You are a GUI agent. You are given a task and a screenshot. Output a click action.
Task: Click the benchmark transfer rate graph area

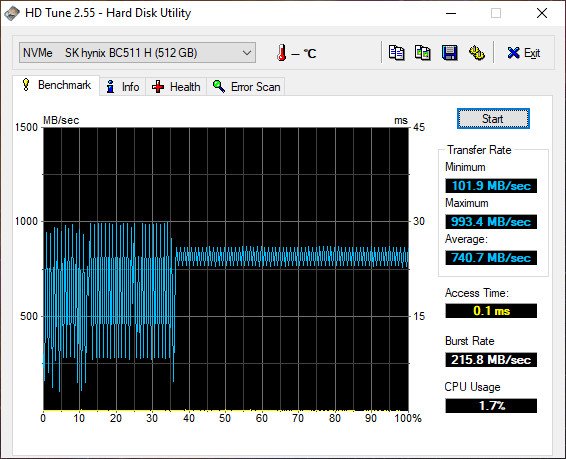click(226, 269)
